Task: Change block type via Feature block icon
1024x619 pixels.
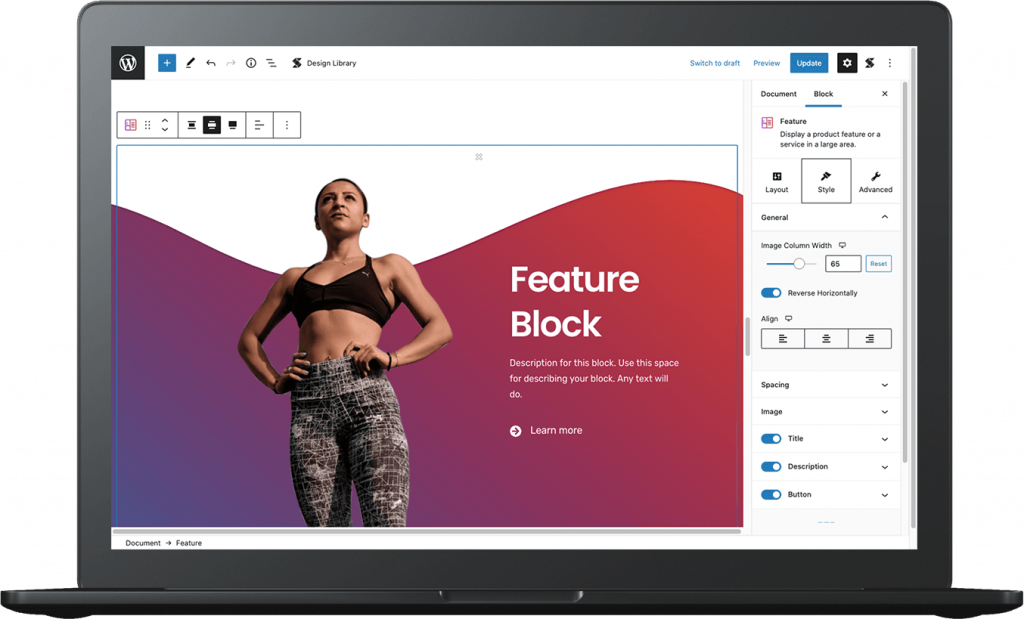Action: (131, 125)
